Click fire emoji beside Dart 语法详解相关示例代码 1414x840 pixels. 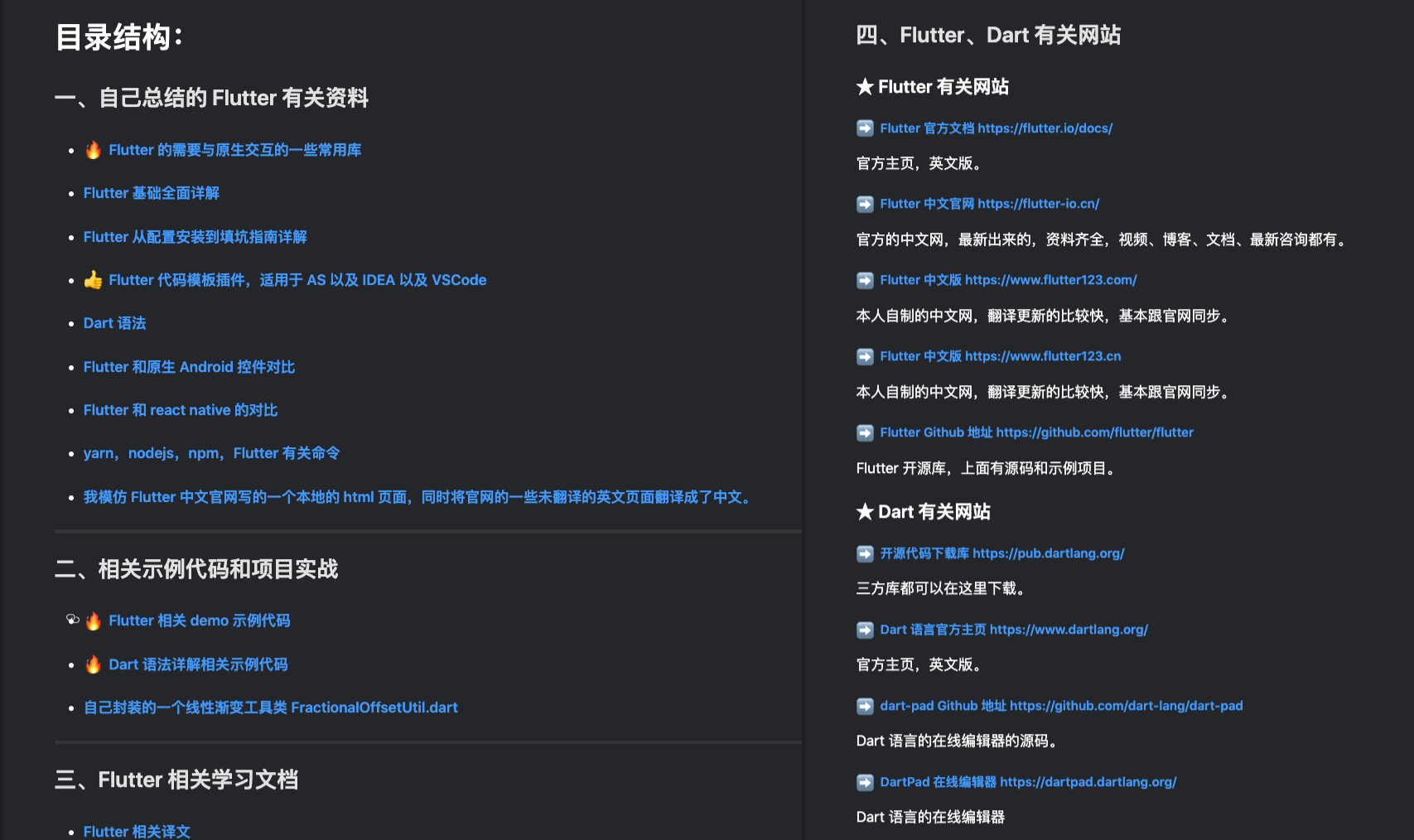[93, 664]
